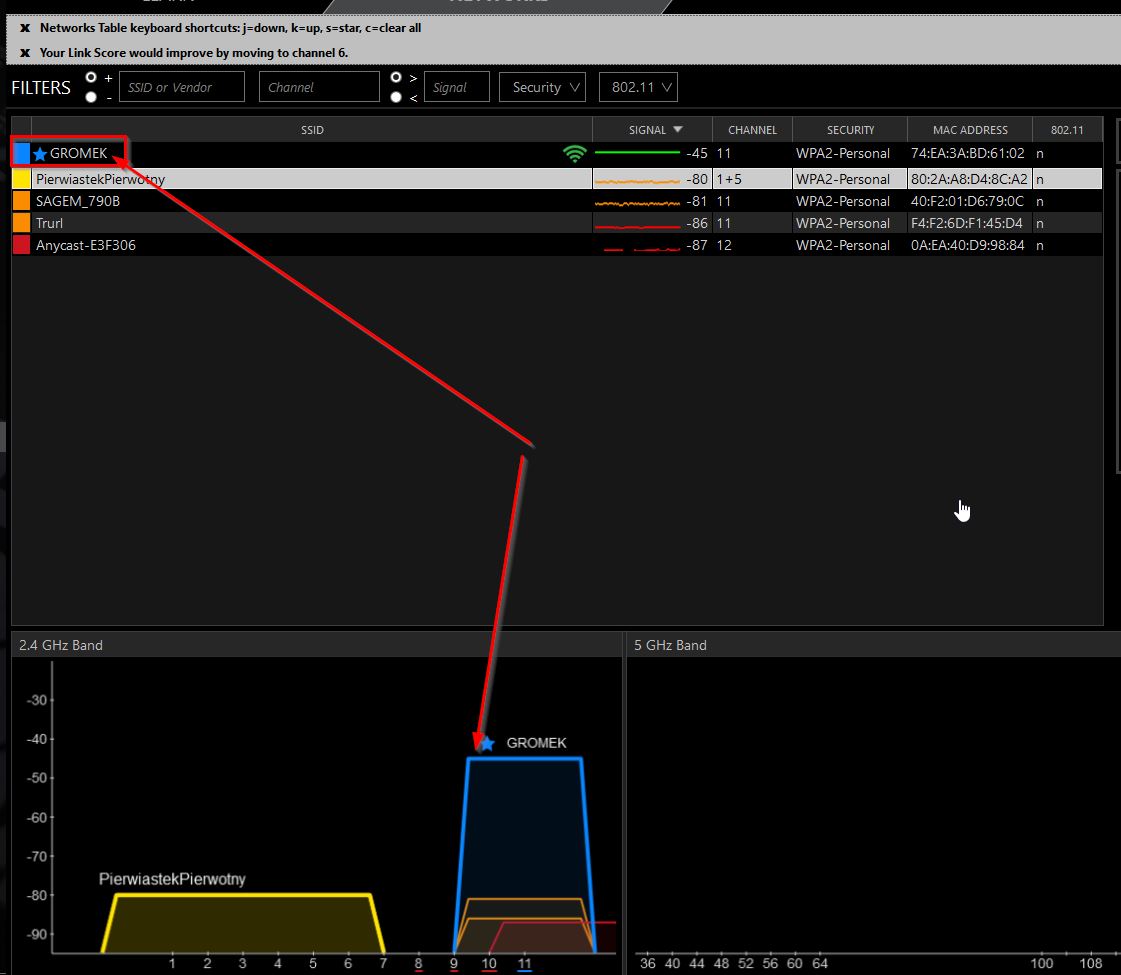This screenshot has width=1121, height=975.
Task: Open the Security filter dropdown
Action: click(542, 87)
